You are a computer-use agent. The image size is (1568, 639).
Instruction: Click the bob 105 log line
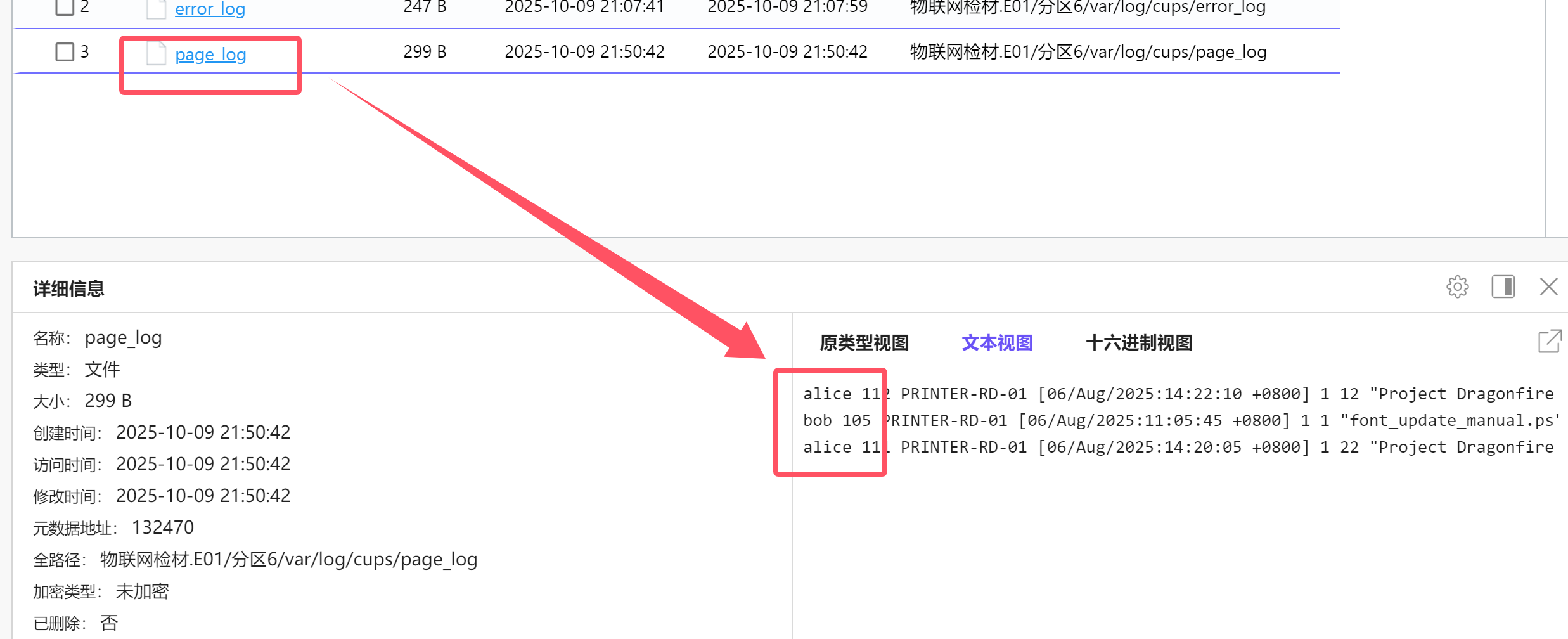tap(1181, 420)
